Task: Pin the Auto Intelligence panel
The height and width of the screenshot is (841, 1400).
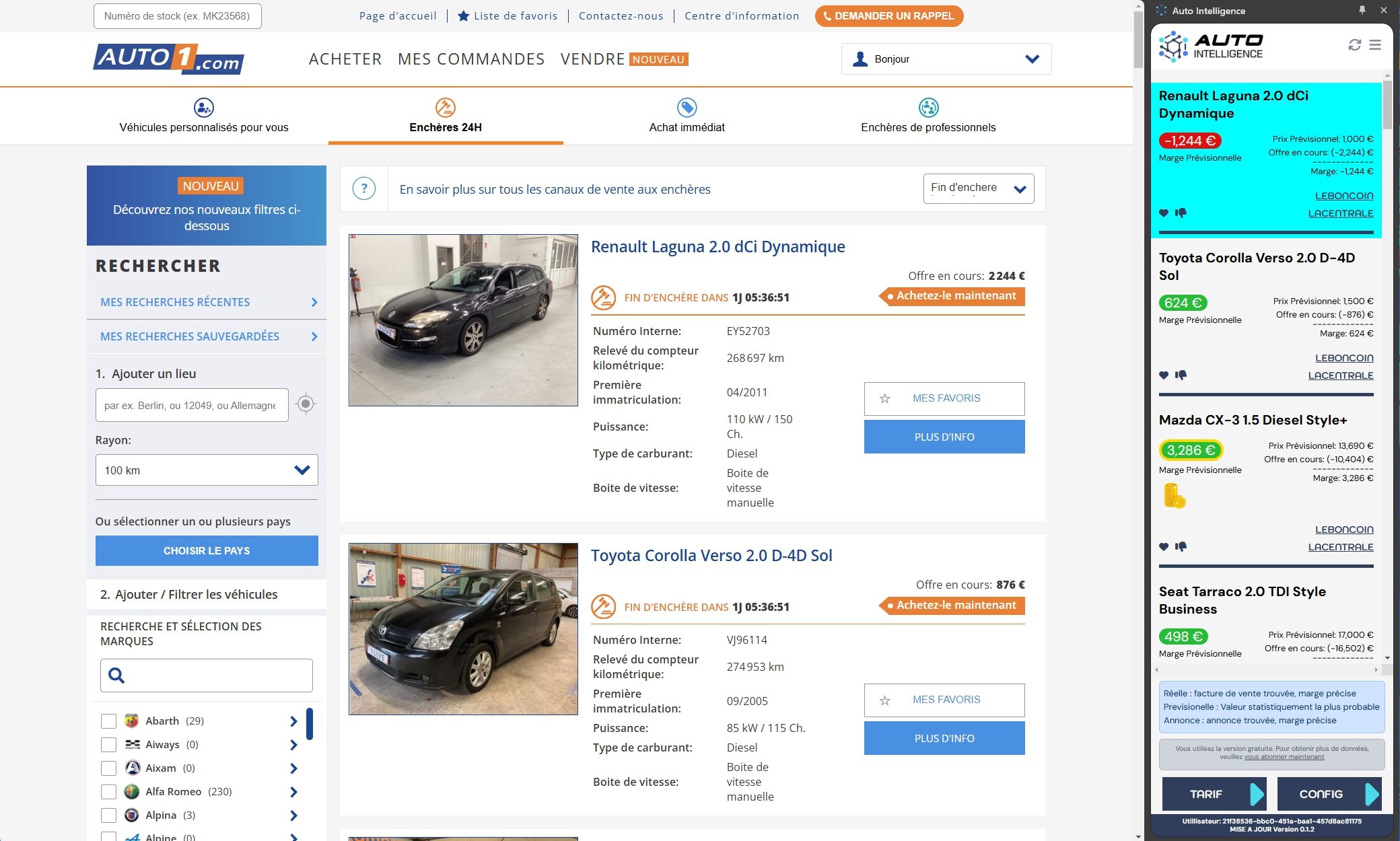Action: (1362, 10)
